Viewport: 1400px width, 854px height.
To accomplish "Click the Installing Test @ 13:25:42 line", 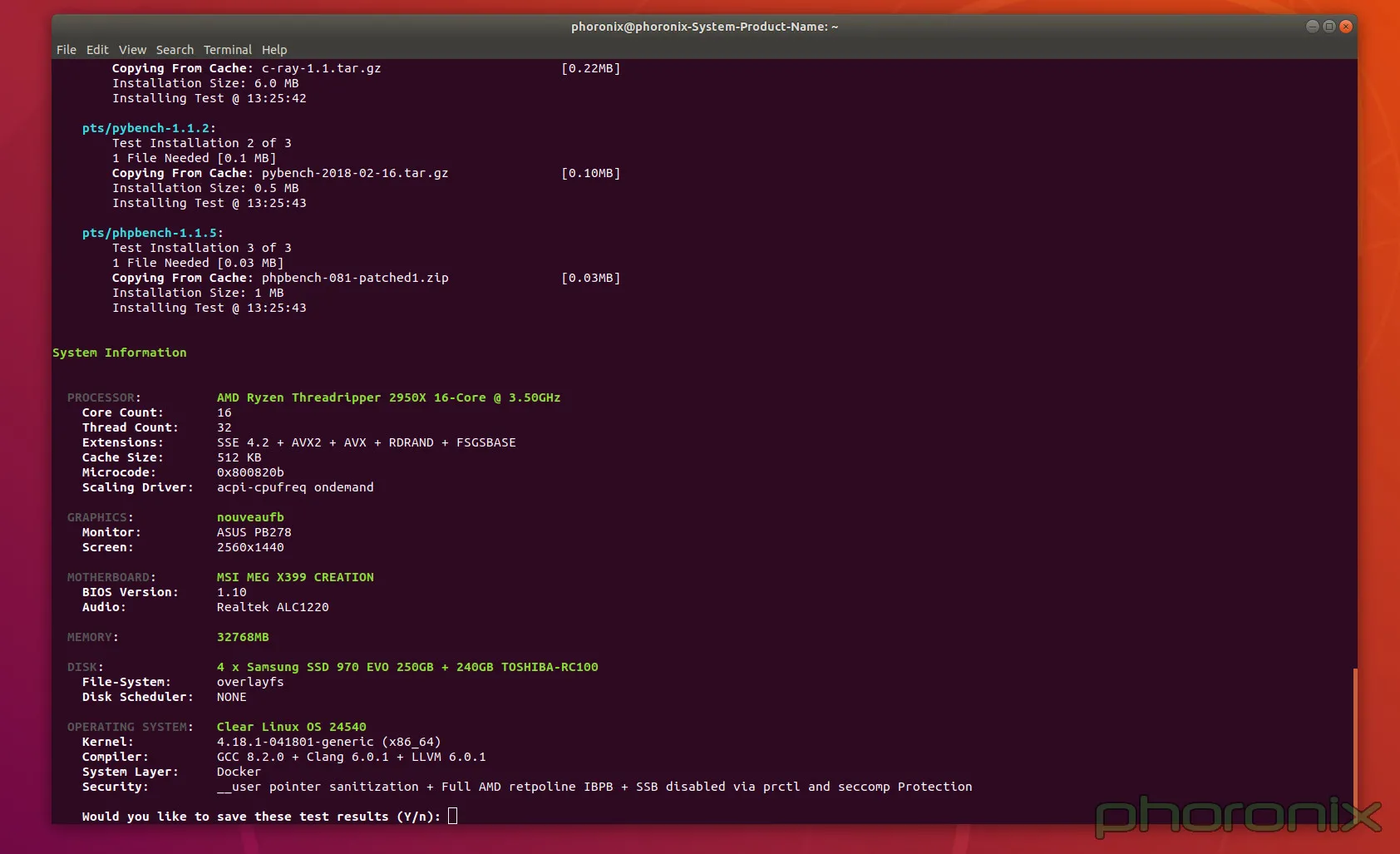I will click(210, 98).
